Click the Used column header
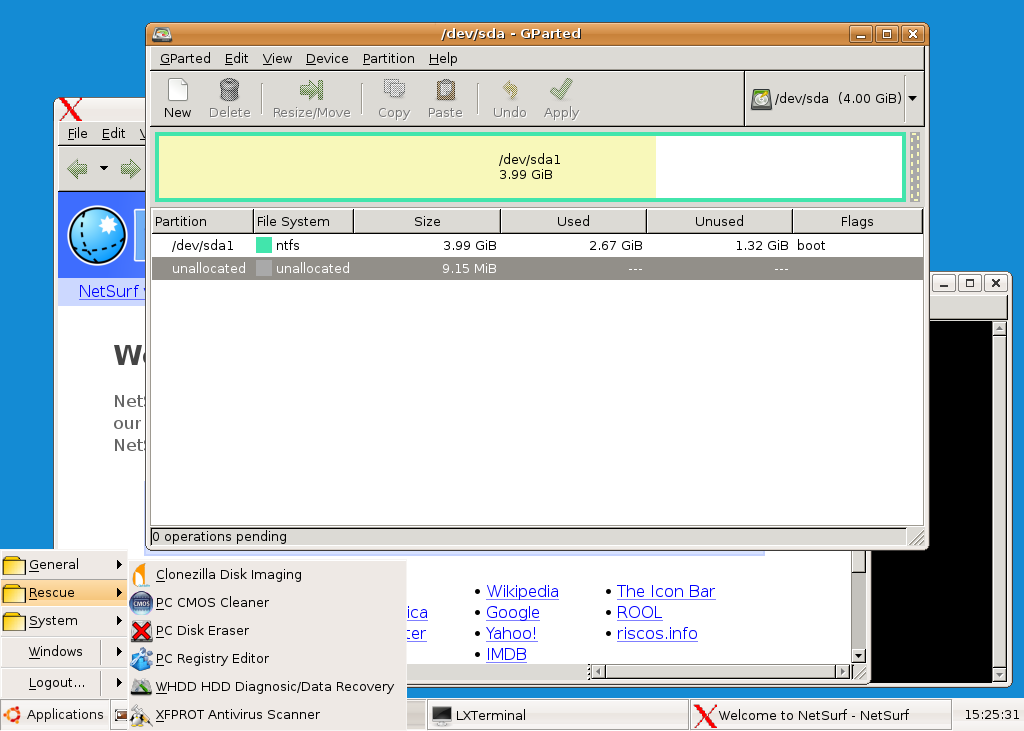 tap(573, 221)
